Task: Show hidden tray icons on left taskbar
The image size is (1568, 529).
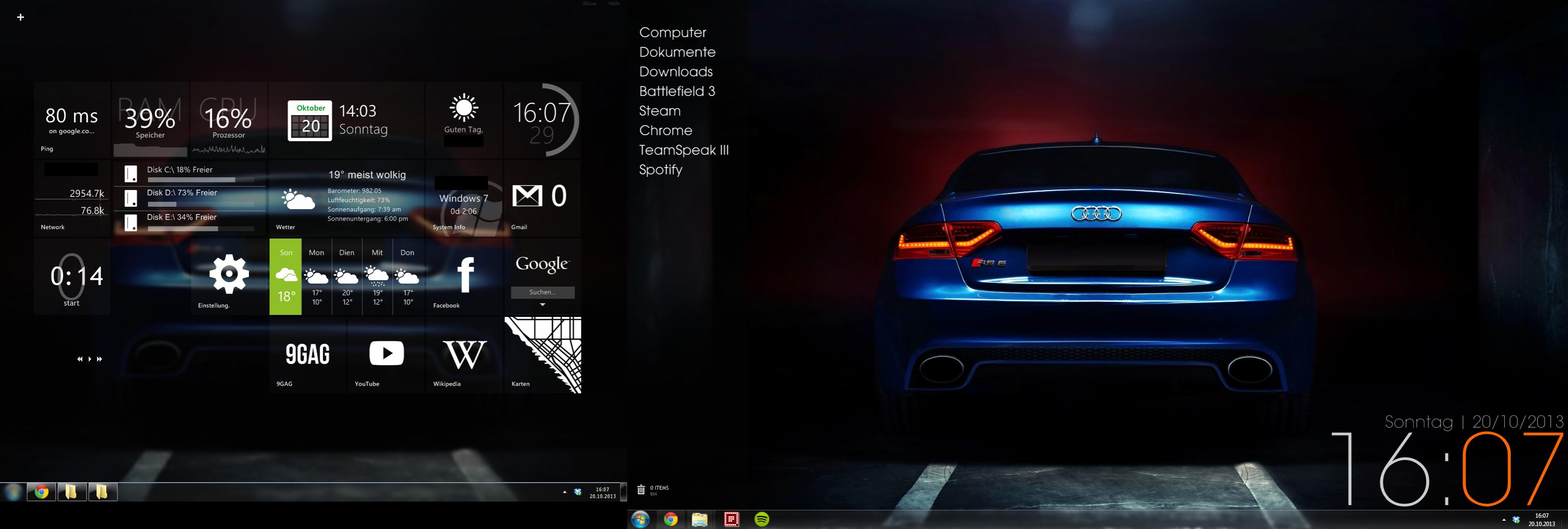Action: 564,492
